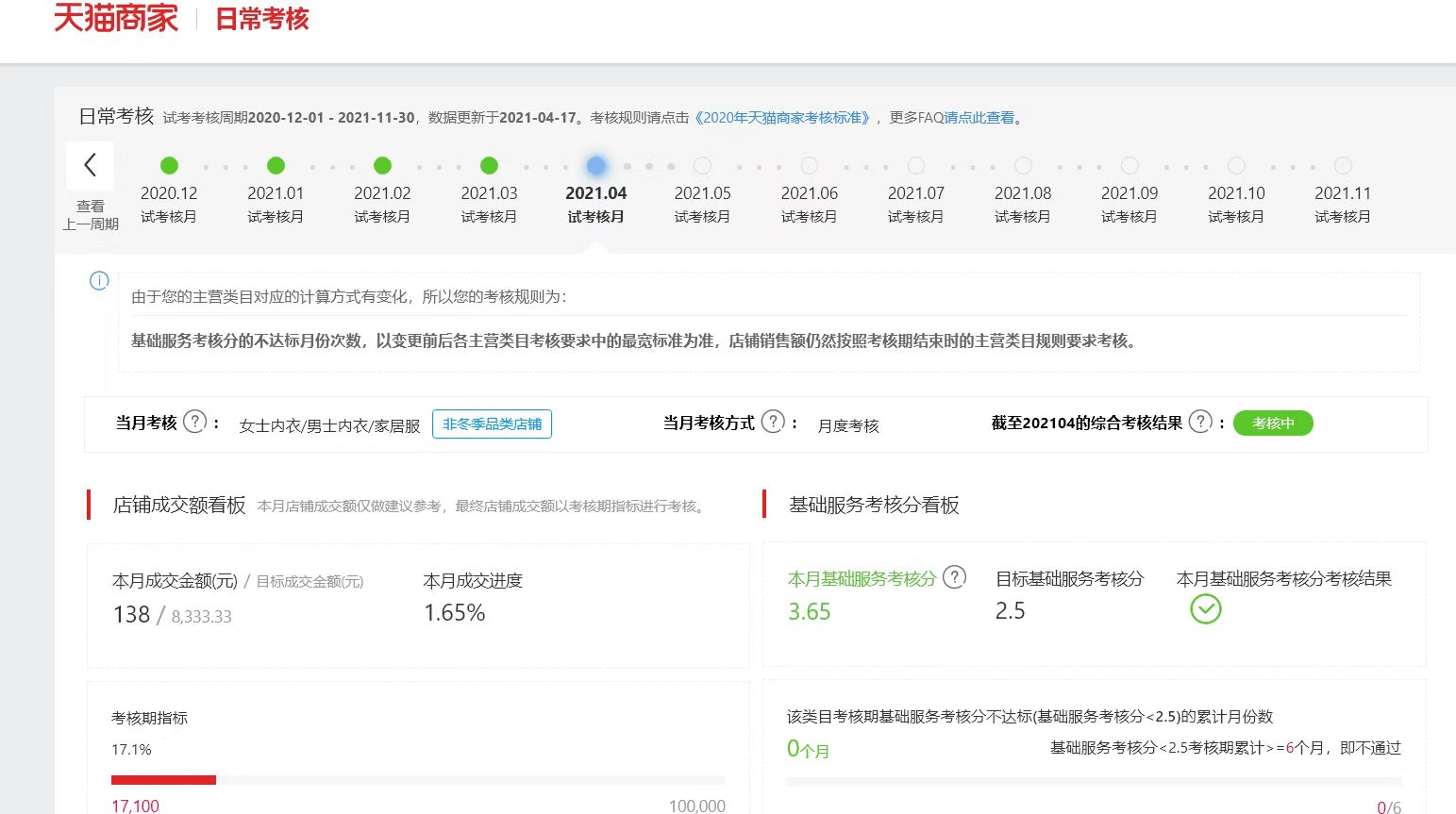This screenshot has height=814, width=1456.
Task: Select the 2021.05 timeline circle
Action: (702, 166)
